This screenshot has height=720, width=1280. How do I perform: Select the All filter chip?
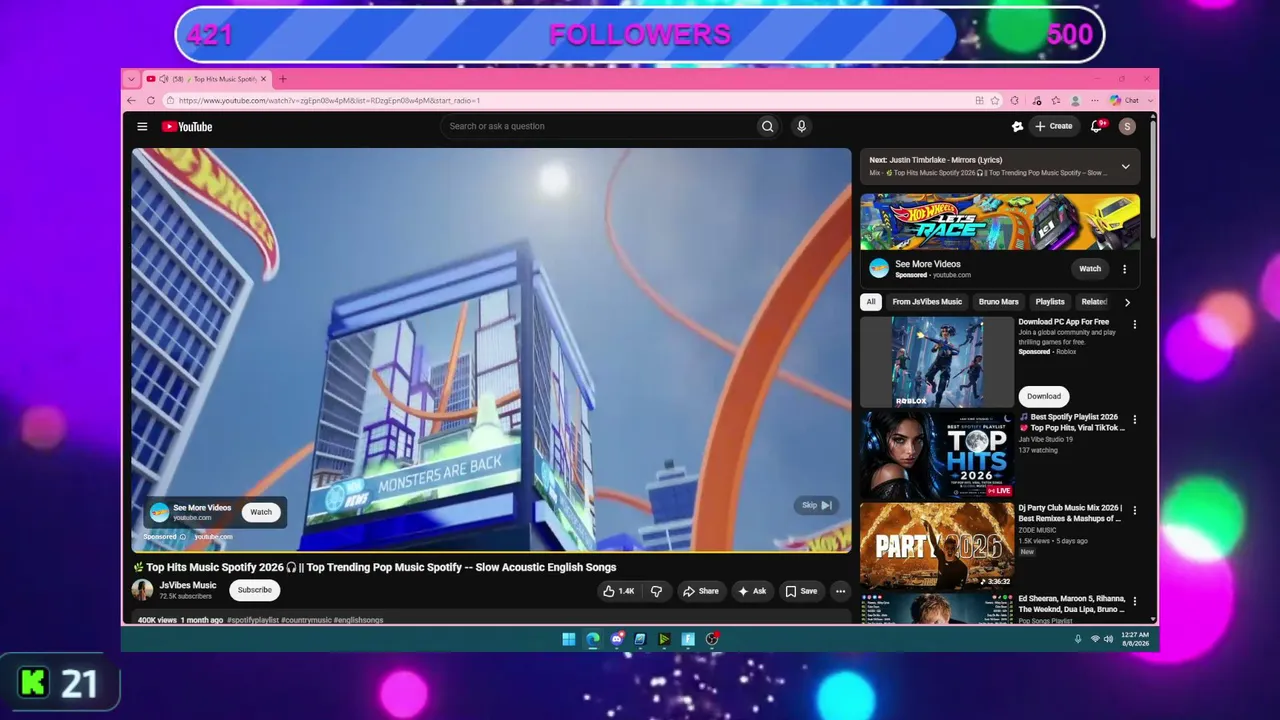pos(871,302)
